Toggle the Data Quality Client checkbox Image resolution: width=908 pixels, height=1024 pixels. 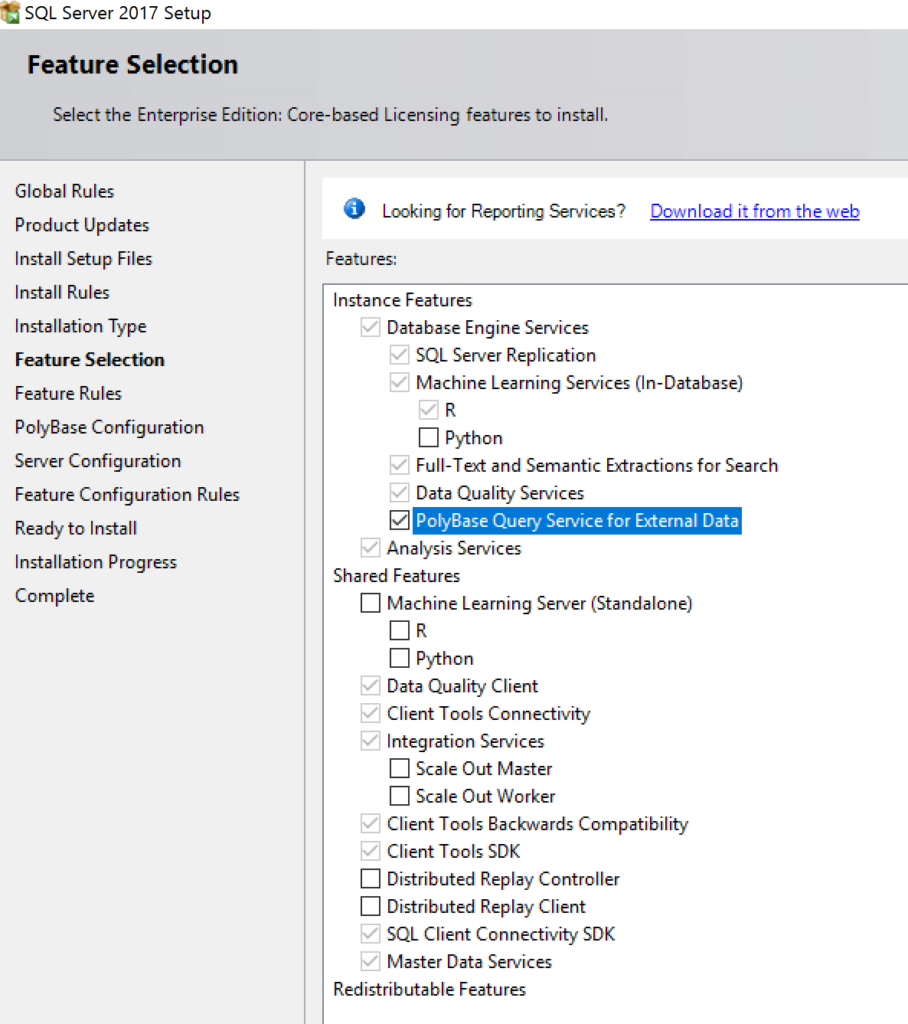pos(370,686)
